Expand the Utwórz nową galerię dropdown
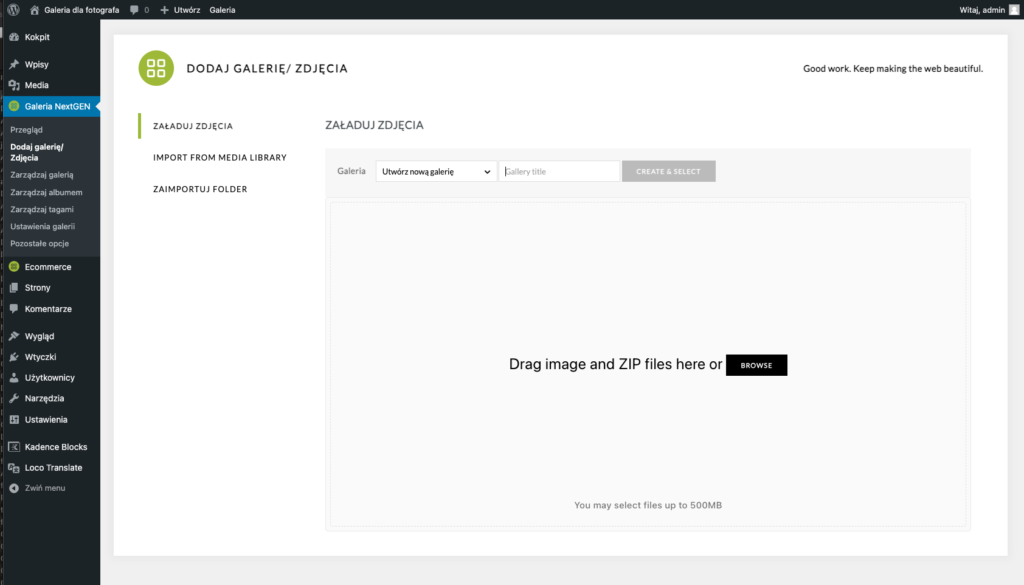The height and width of the screenshot is (585, 1024). pos(436,171)
